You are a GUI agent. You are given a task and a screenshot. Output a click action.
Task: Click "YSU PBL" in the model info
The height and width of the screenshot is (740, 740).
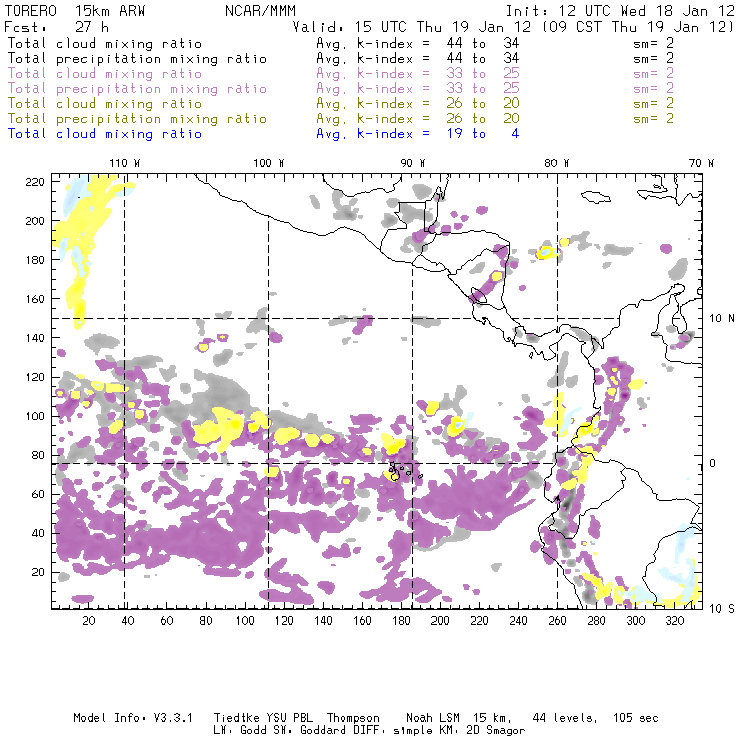click(290, 718)
